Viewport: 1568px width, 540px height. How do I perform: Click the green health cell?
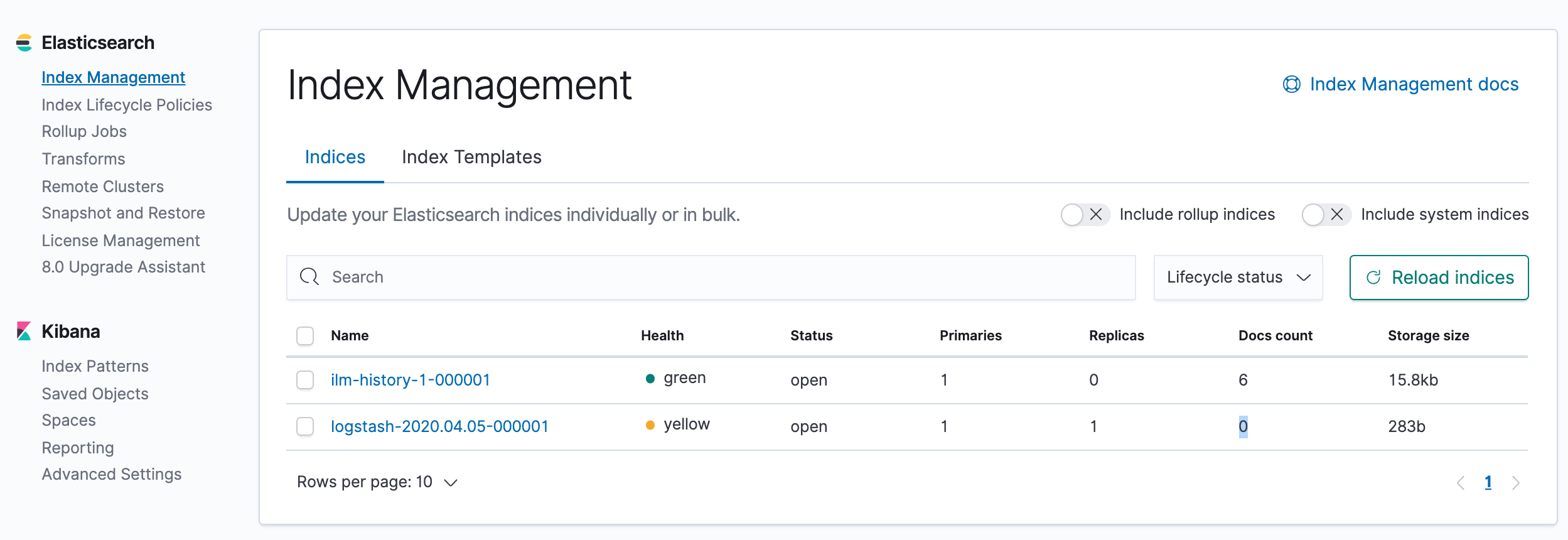pyautogui.click(x=676, y=378)
